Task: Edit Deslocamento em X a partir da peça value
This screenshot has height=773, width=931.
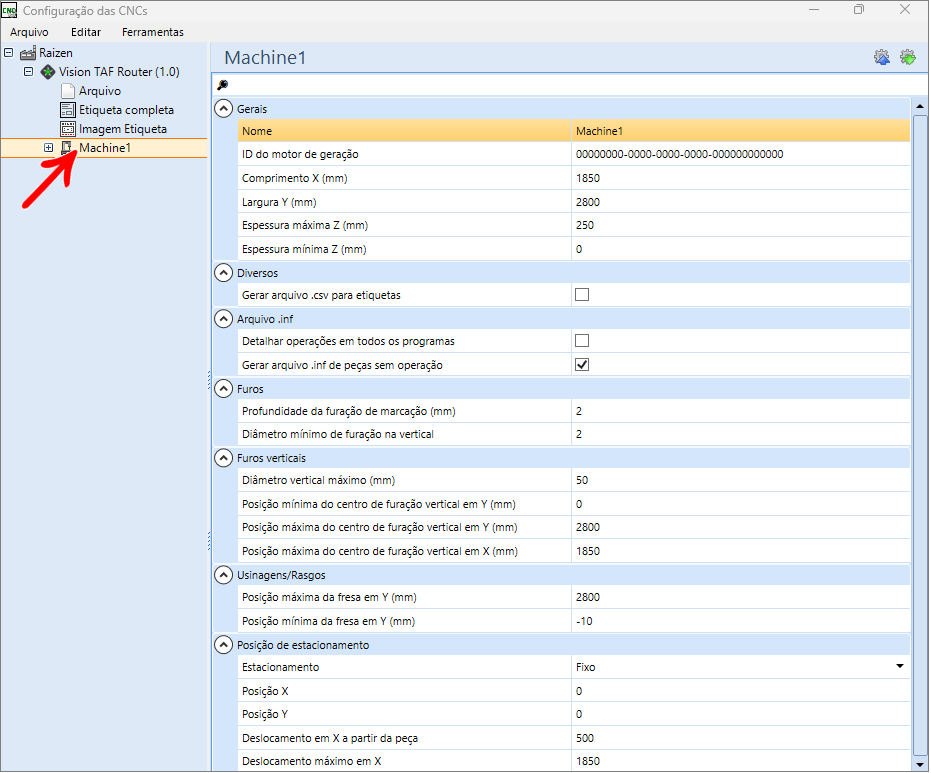Action: click(740, 738)
